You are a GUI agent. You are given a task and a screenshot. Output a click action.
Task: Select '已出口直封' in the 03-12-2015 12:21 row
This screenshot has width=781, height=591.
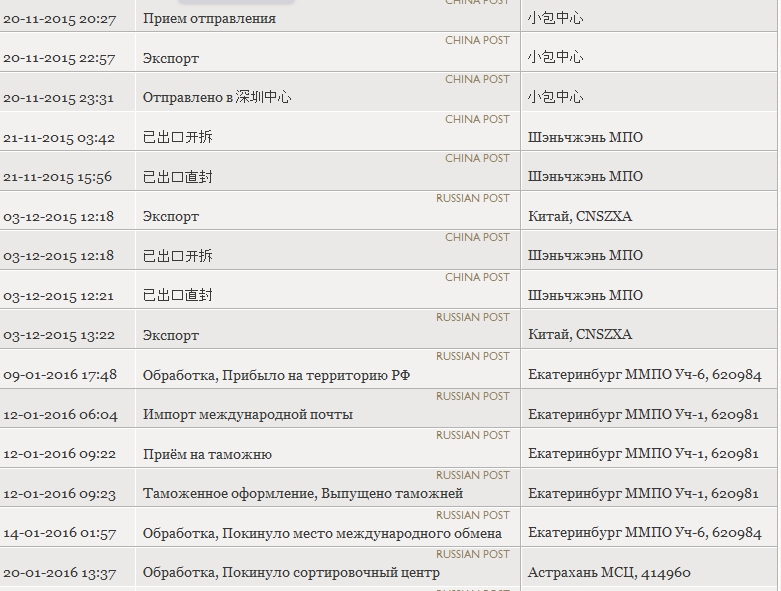pyautogui.click(x=178, y=295)
